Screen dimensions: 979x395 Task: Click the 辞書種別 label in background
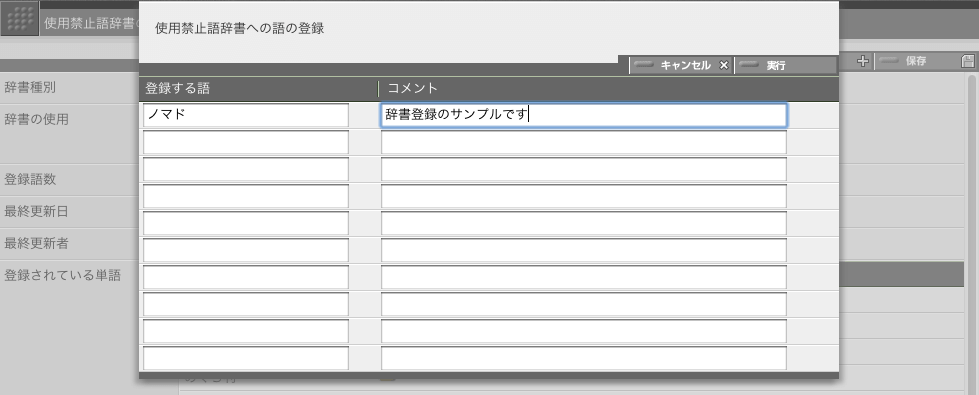[30, 87]
